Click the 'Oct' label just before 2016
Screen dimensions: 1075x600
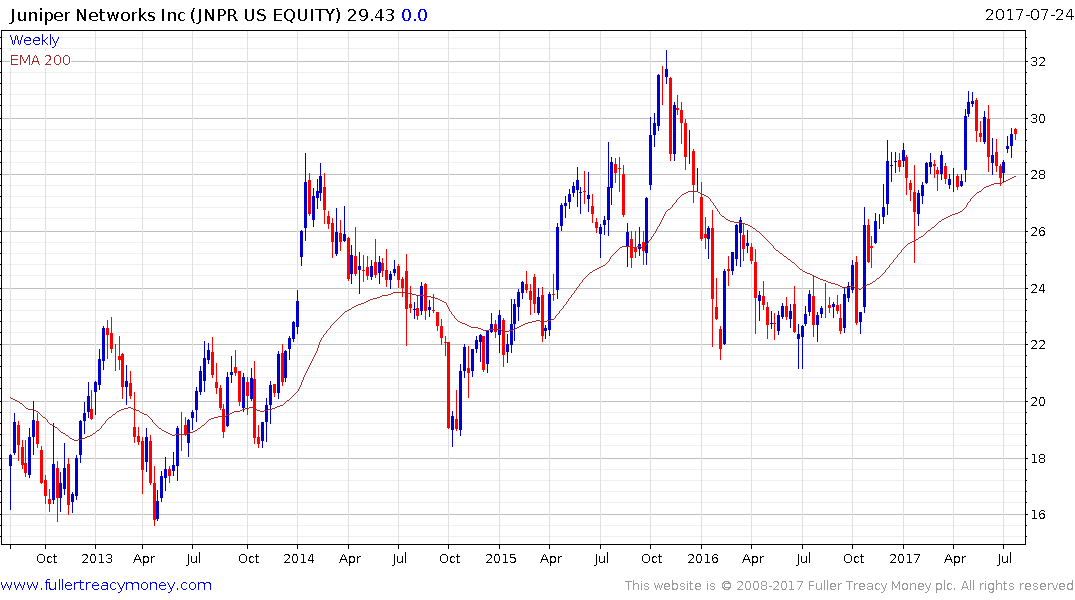point(652,558)
